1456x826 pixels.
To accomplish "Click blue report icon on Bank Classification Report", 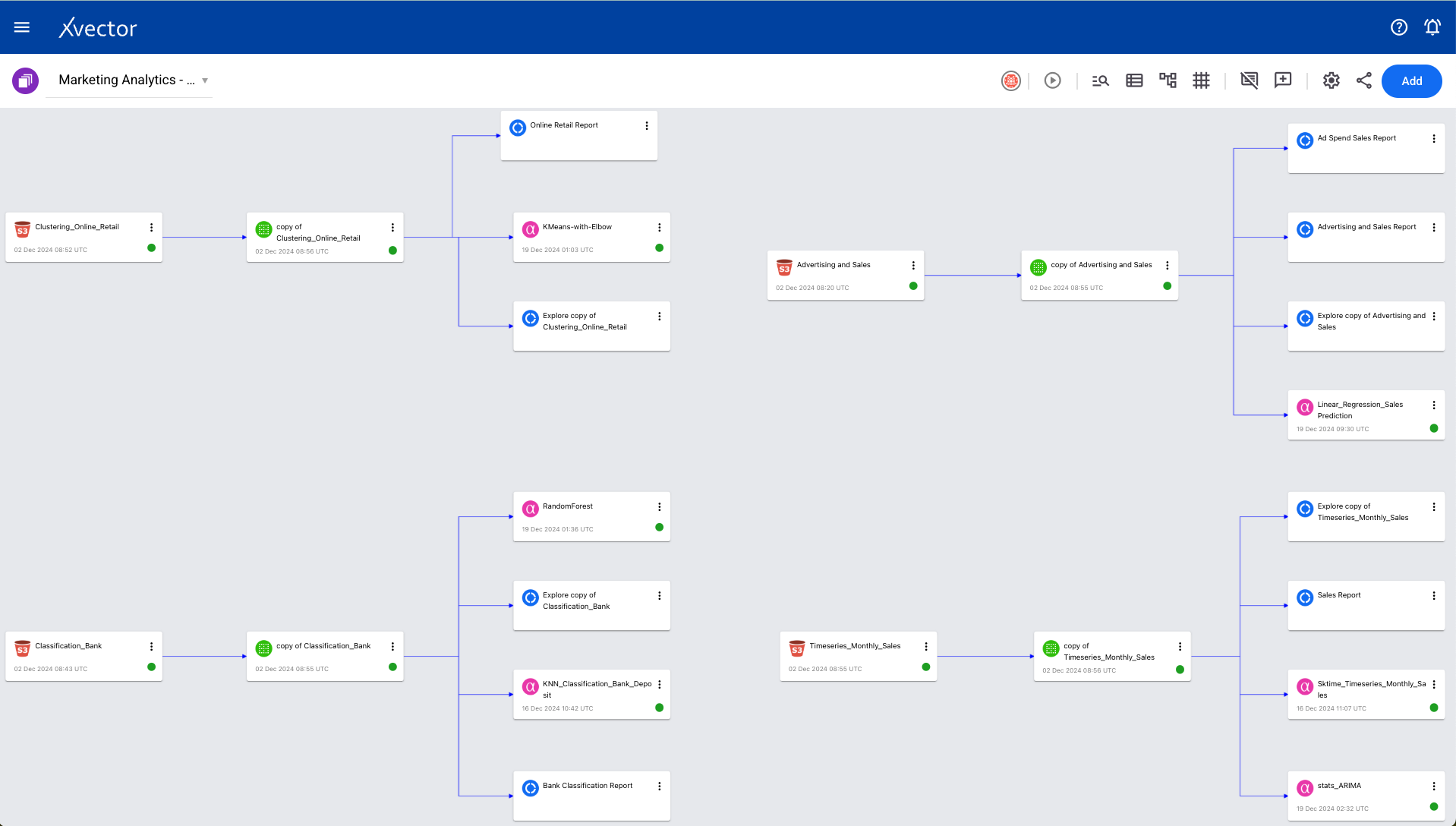I will [x=530, y=788].
